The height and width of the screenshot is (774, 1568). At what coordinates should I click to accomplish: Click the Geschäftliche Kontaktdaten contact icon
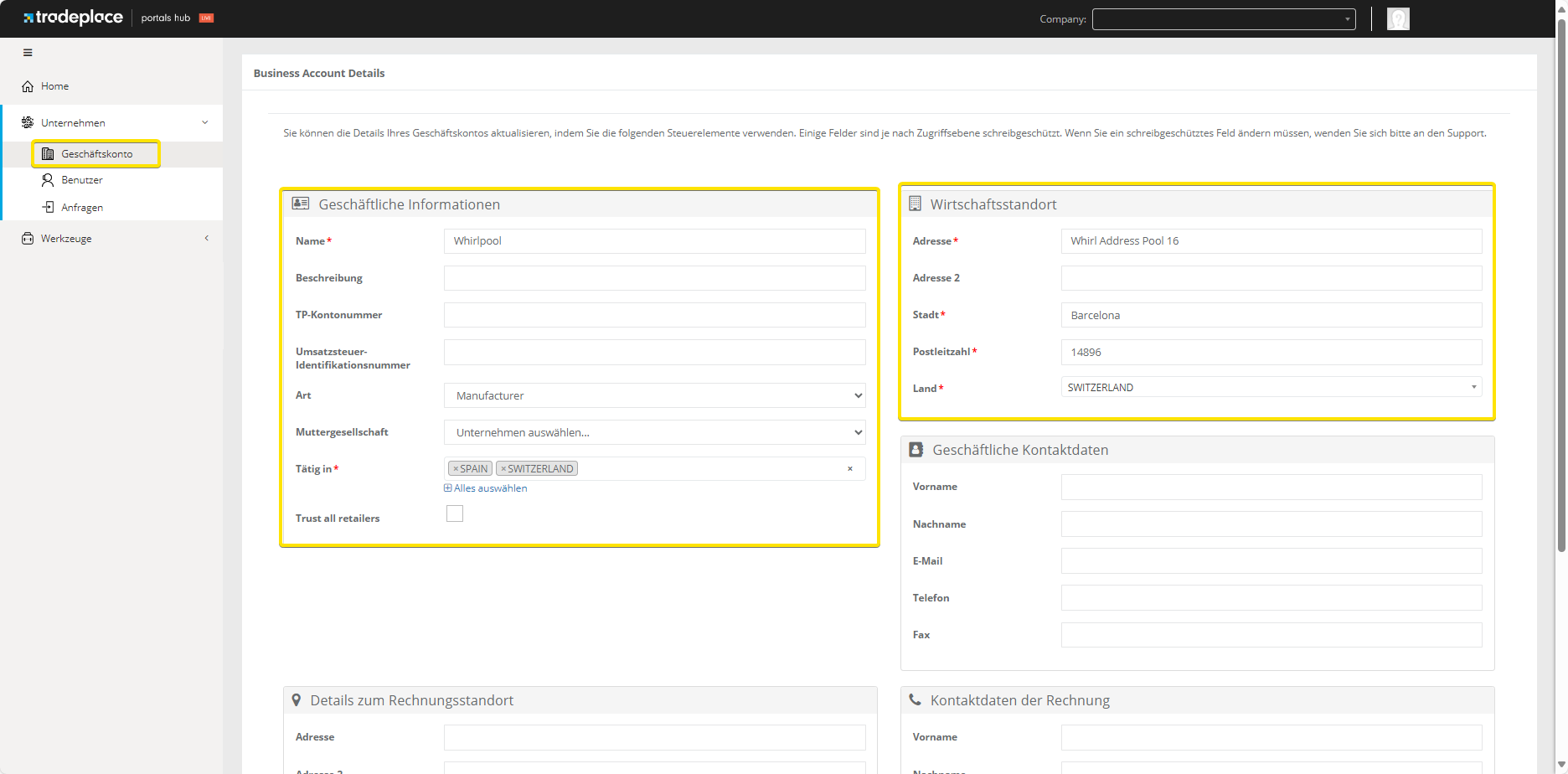916,450
